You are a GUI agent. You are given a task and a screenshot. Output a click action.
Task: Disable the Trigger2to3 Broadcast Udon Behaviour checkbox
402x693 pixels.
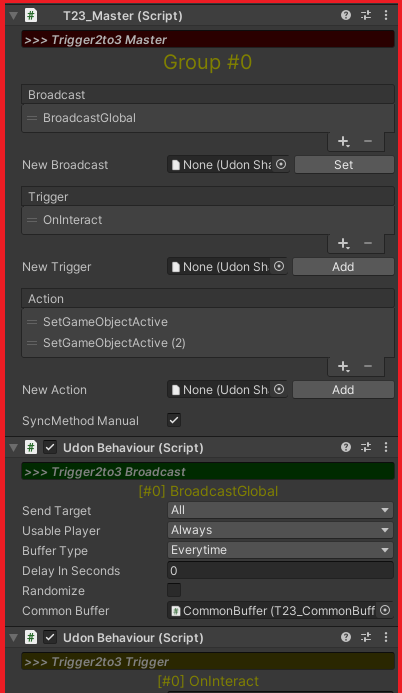pos(50,447)
